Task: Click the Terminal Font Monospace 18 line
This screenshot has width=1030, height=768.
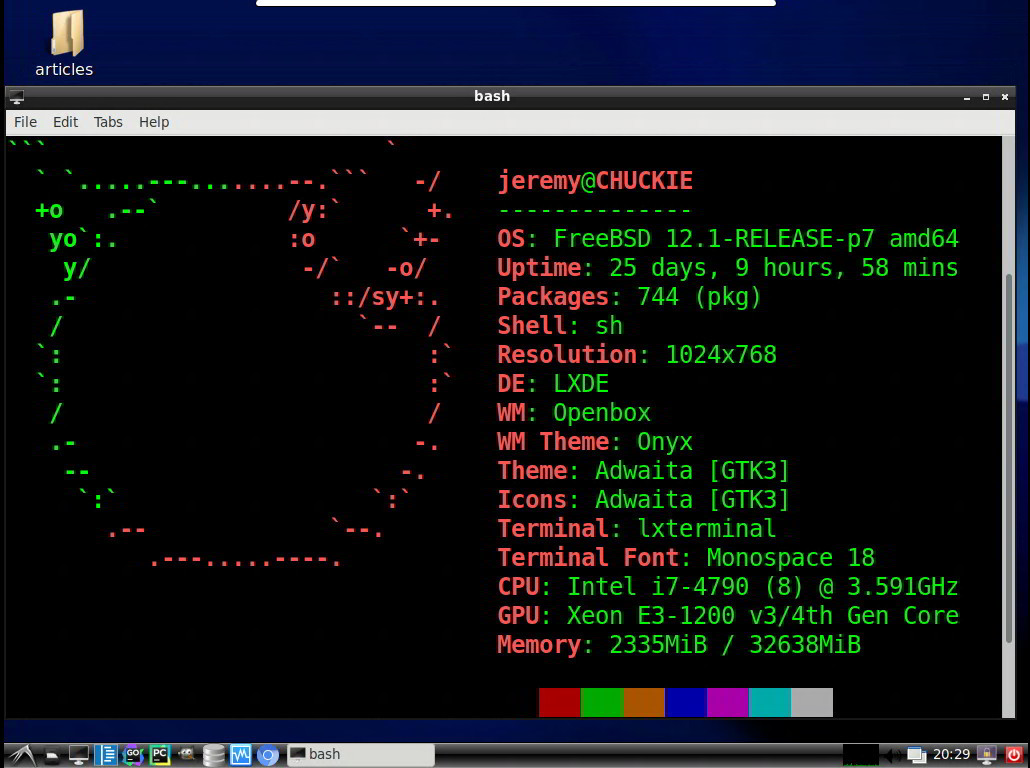Action: click(x=686, y=558)
